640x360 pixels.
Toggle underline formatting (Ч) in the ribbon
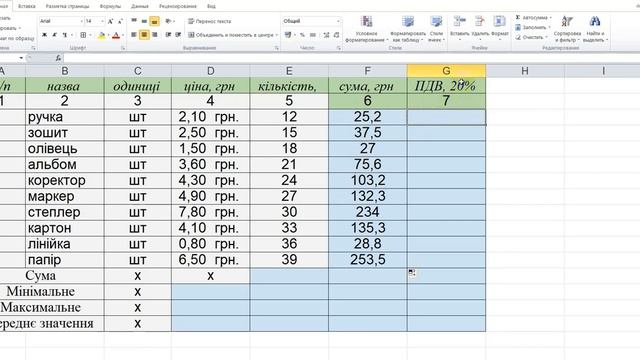click(x=64, y=35)
